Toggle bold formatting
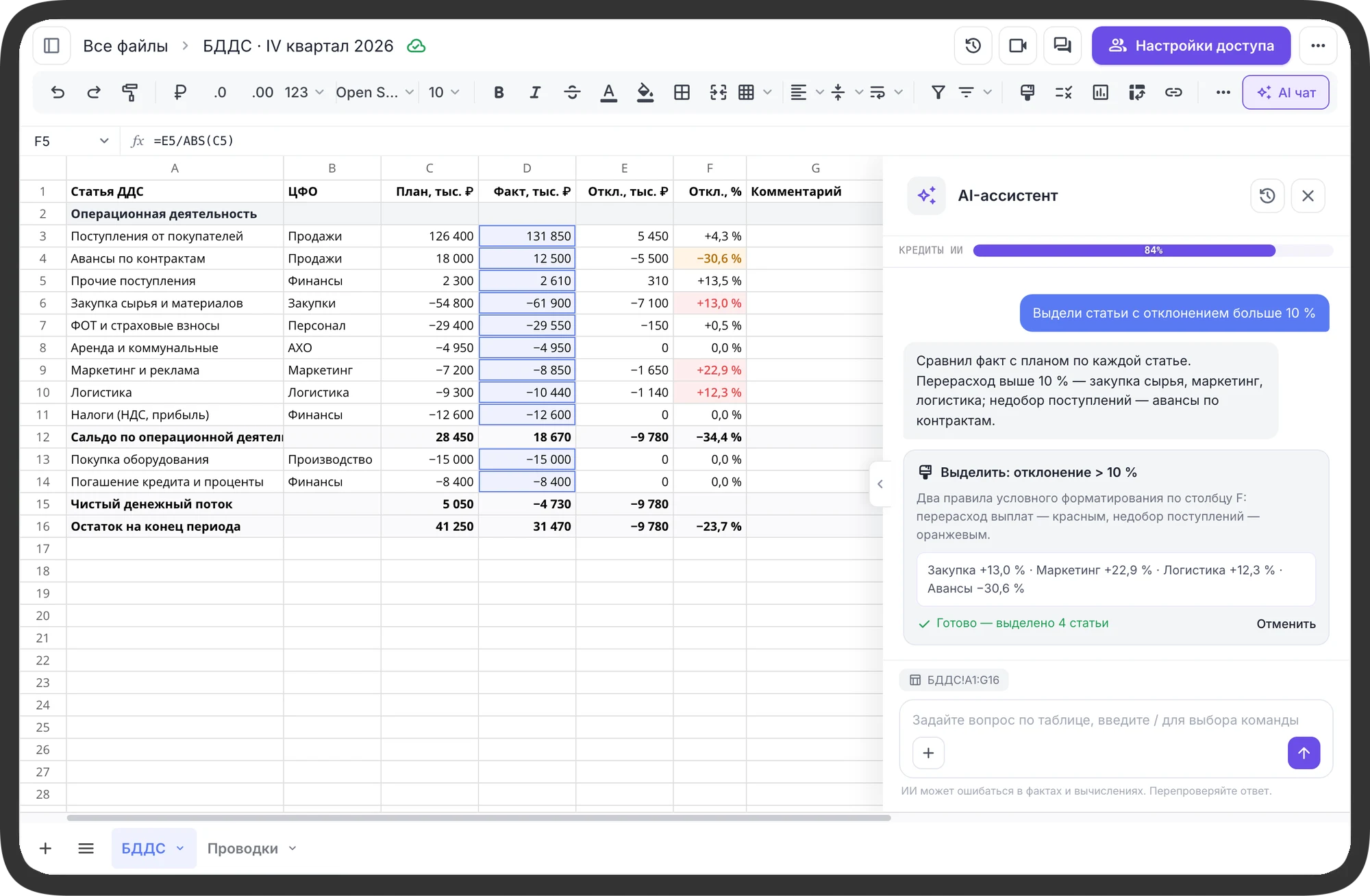Image resolution: width=1370 pixels, height=896 pixels. pos(499,92)
